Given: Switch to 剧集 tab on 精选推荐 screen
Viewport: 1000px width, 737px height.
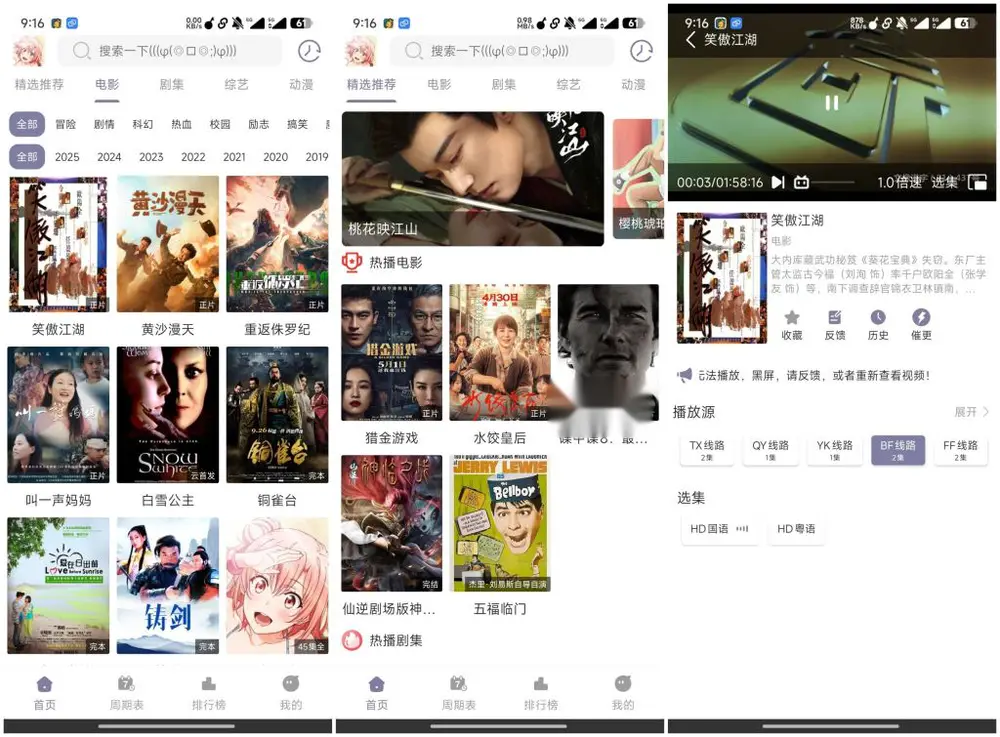Looking at the screenshot, I should tap(504, 84).
